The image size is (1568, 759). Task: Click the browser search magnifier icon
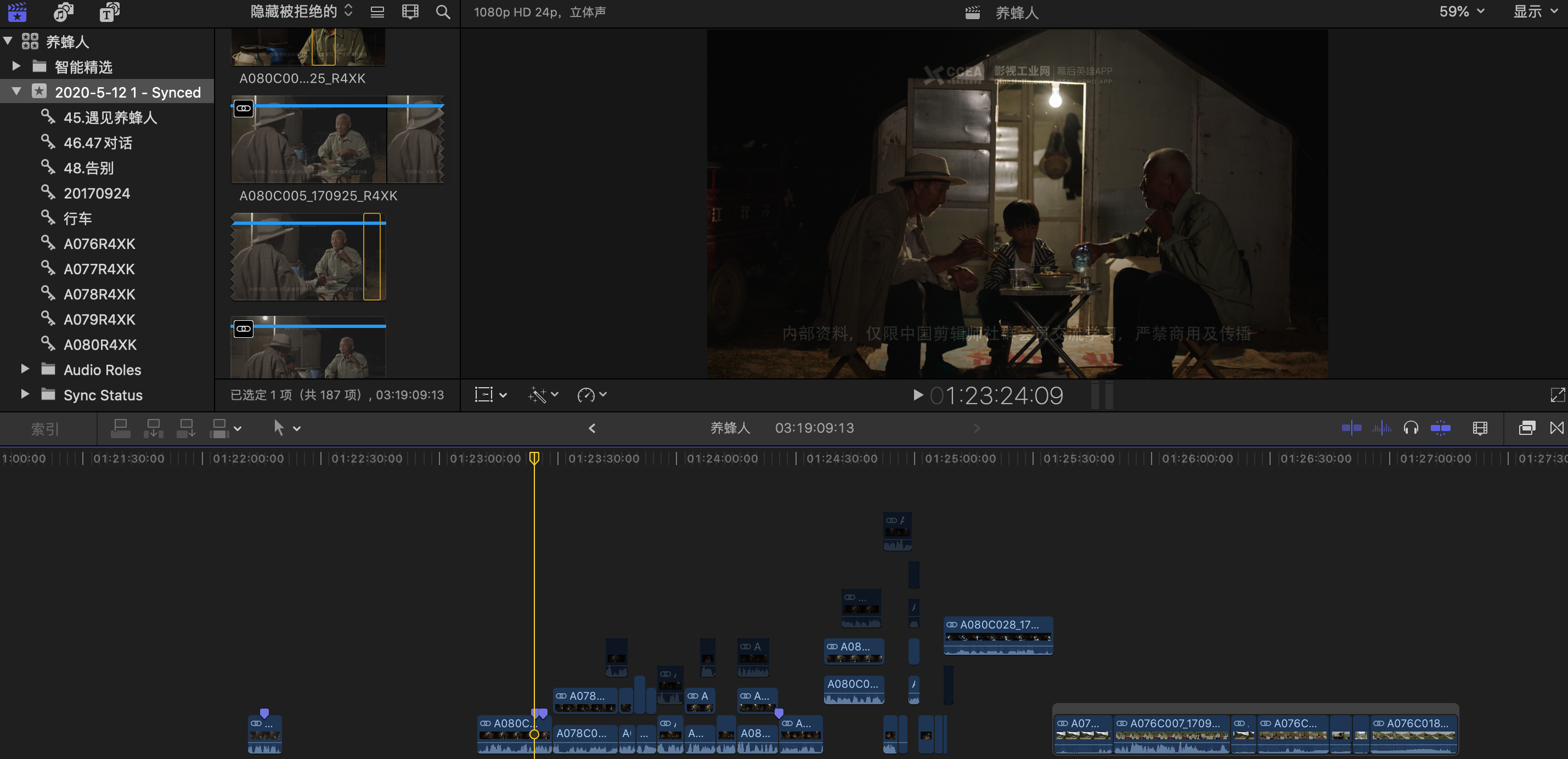click(443, 12)
